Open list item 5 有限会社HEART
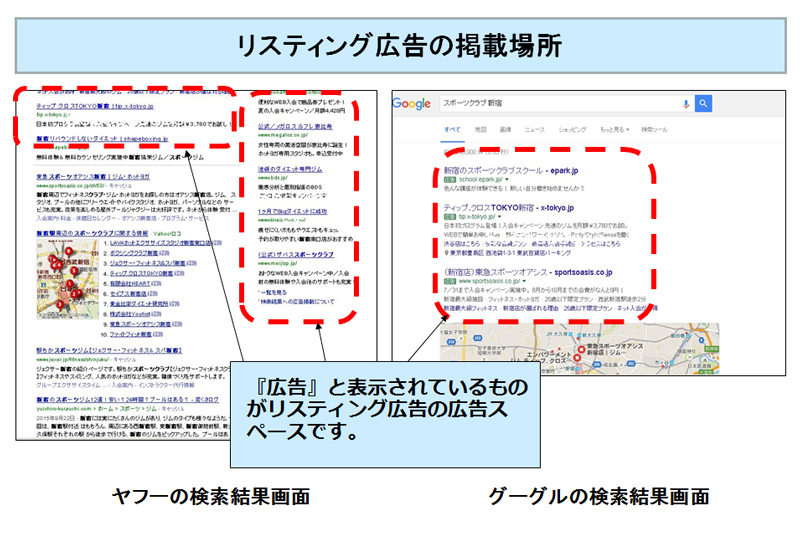 130,284
